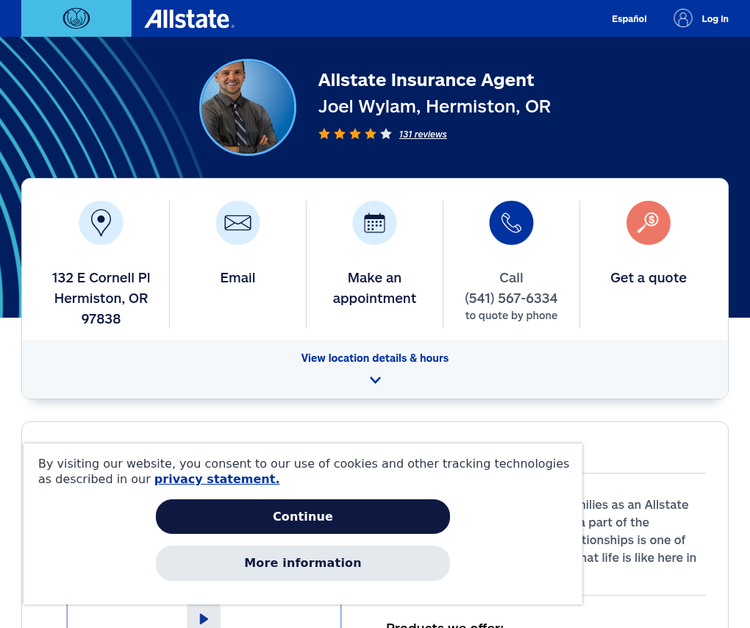Click the chevron below location details
This screenshot has height=628, width=750.
click(x=375, y=380)
